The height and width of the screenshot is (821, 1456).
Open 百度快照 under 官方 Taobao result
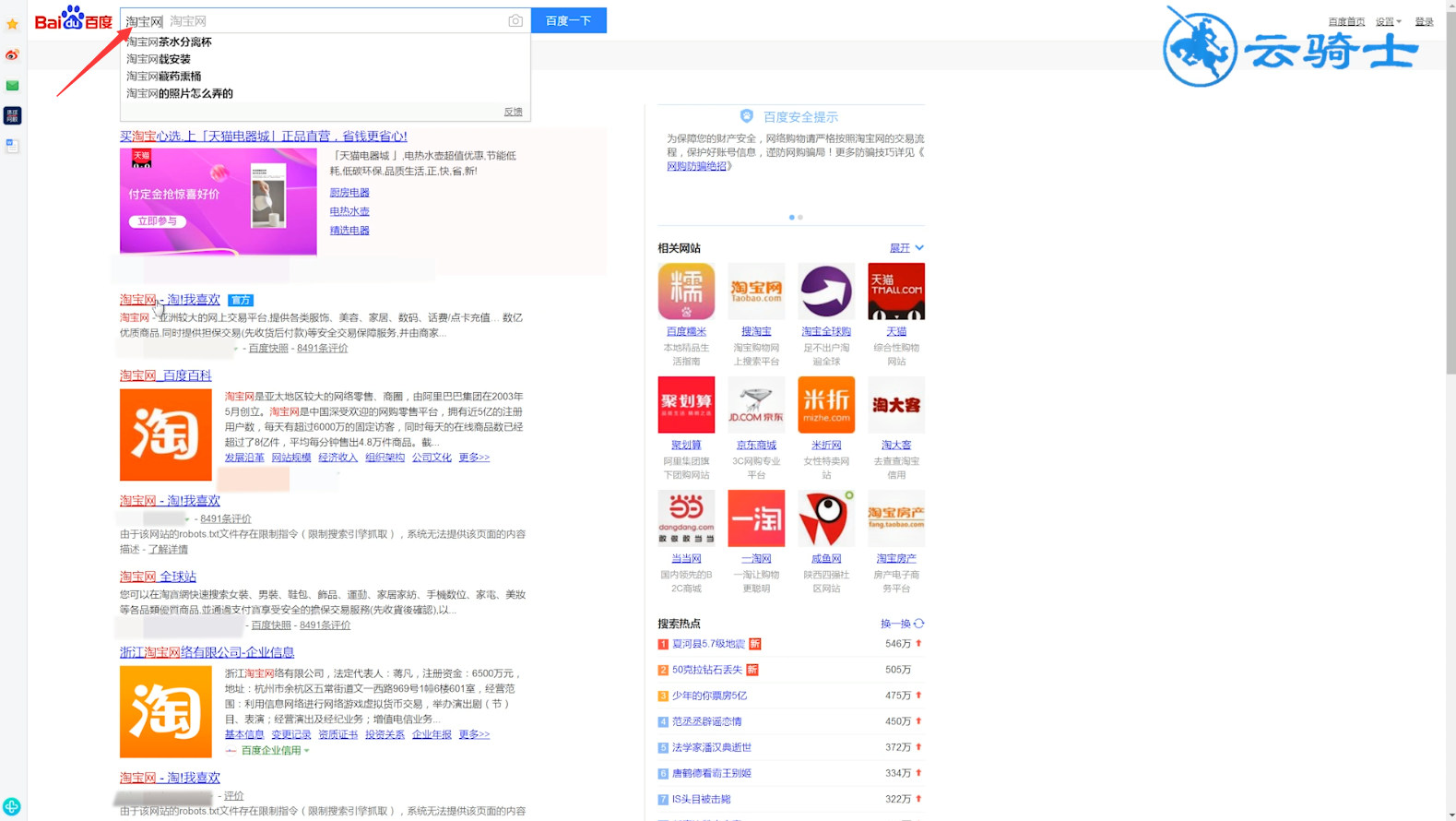(268, 349)
